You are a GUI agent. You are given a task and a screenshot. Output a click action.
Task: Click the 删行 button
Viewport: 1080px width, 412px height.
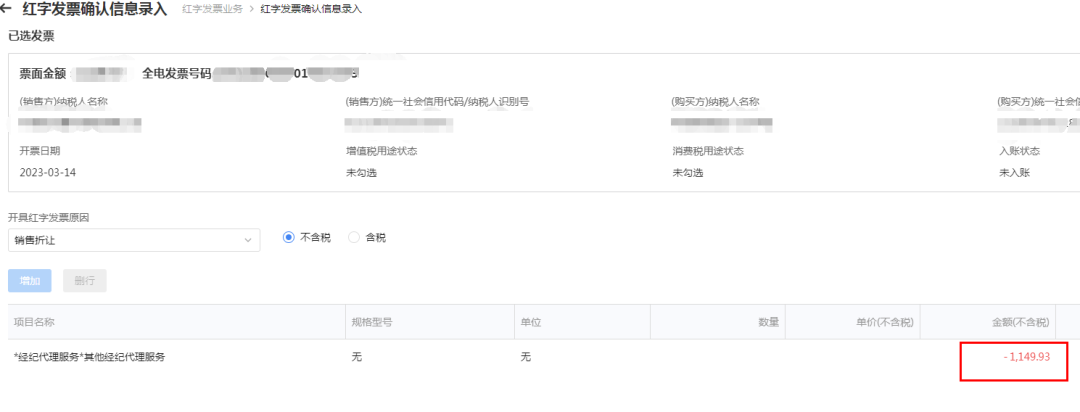click(x=85, y=280)
